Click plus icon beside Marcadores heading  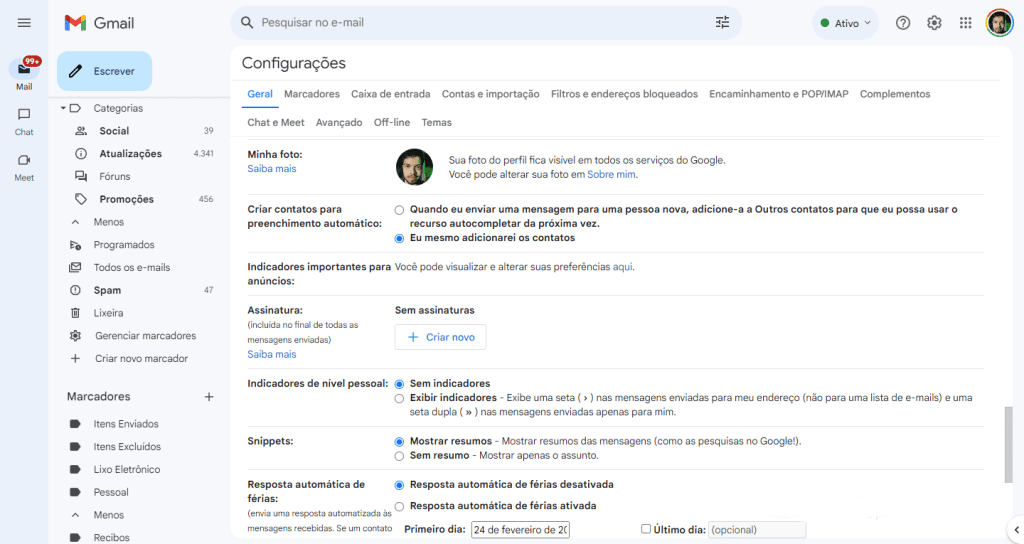[209, 396]
